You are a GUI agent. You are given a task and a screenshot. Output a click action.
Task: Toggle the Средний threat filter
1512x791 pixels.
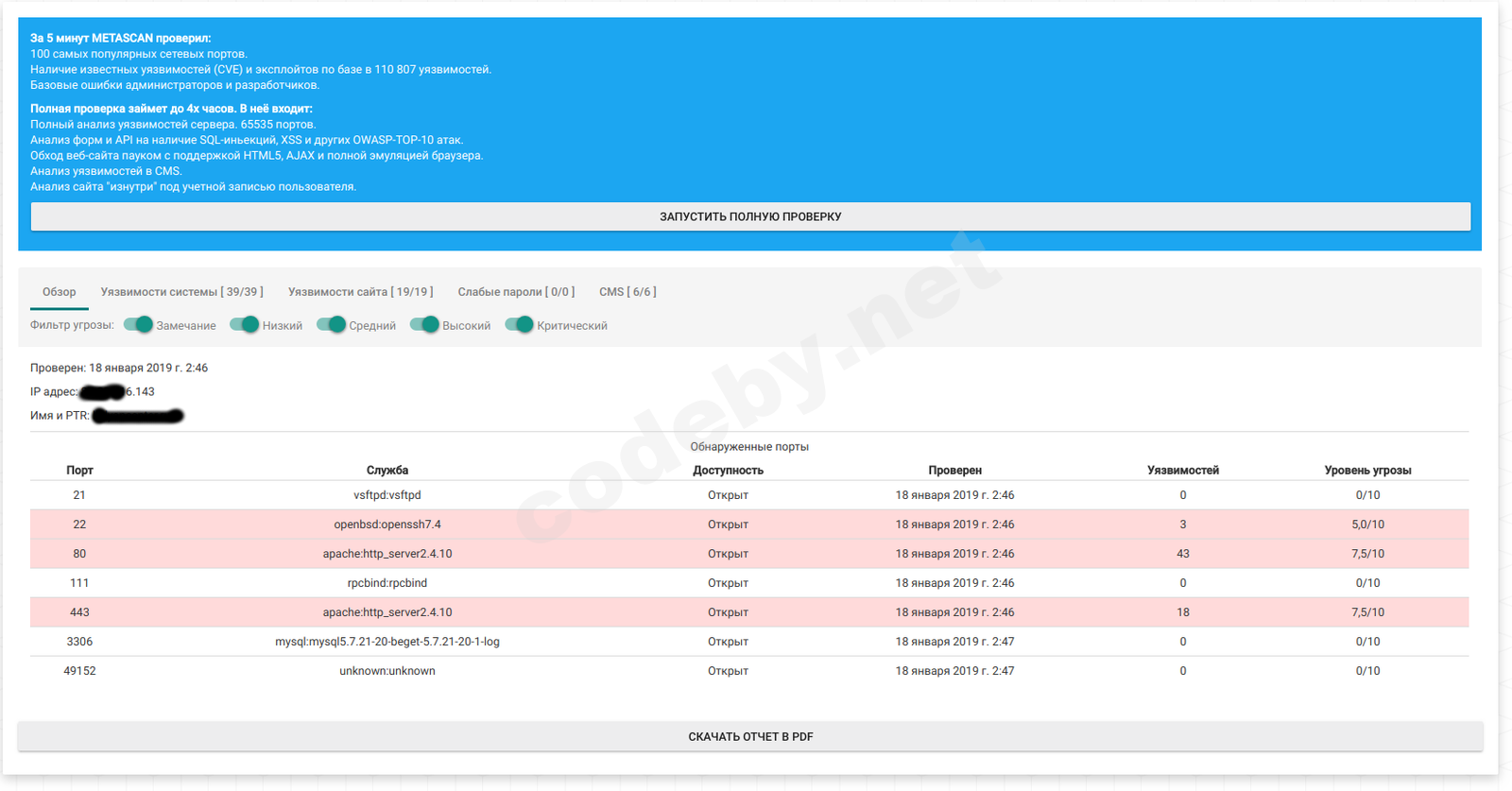[x=331, y=325]
